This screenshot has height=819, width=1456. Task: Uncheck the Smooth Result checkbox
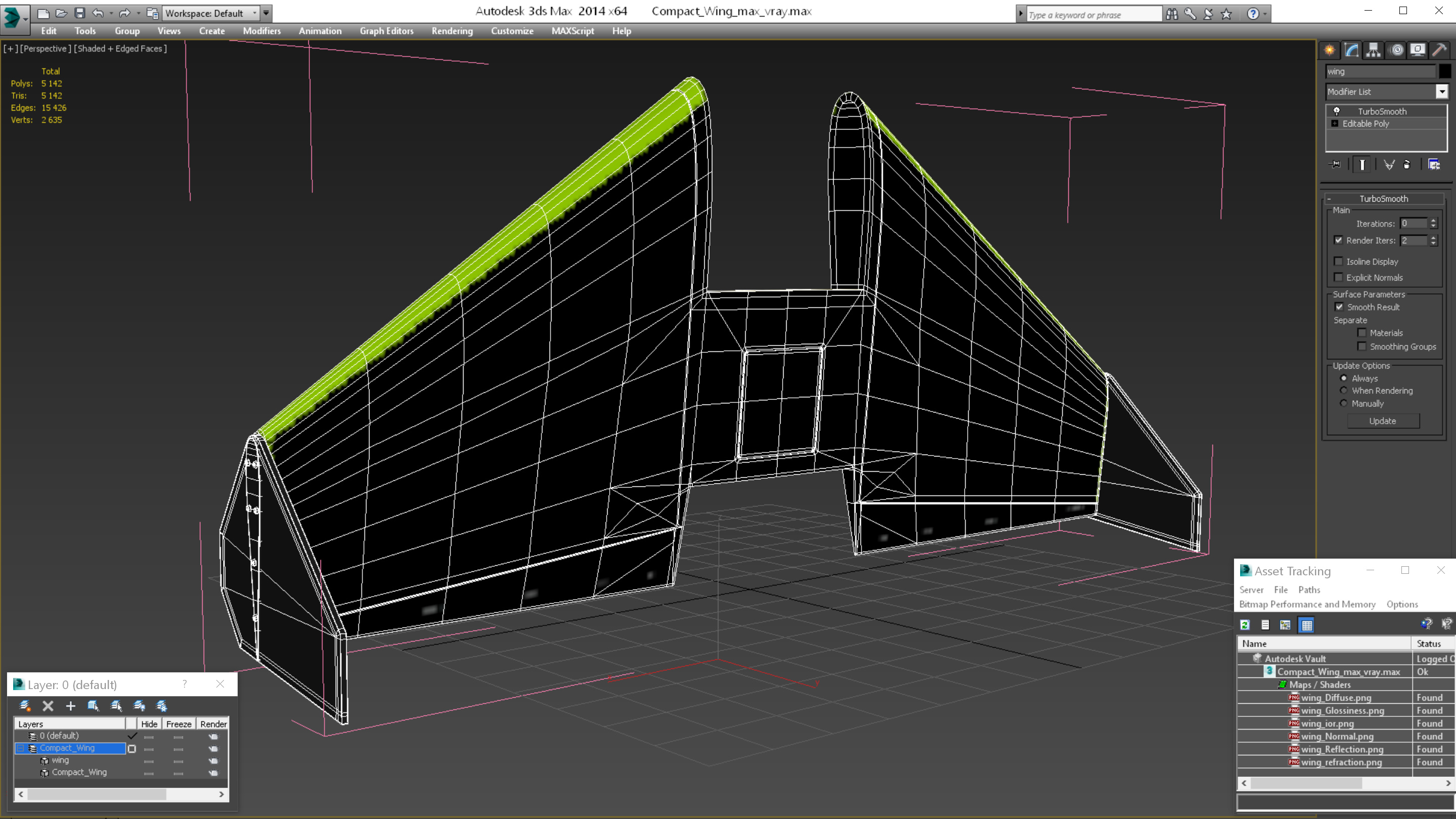[1339, 307]
